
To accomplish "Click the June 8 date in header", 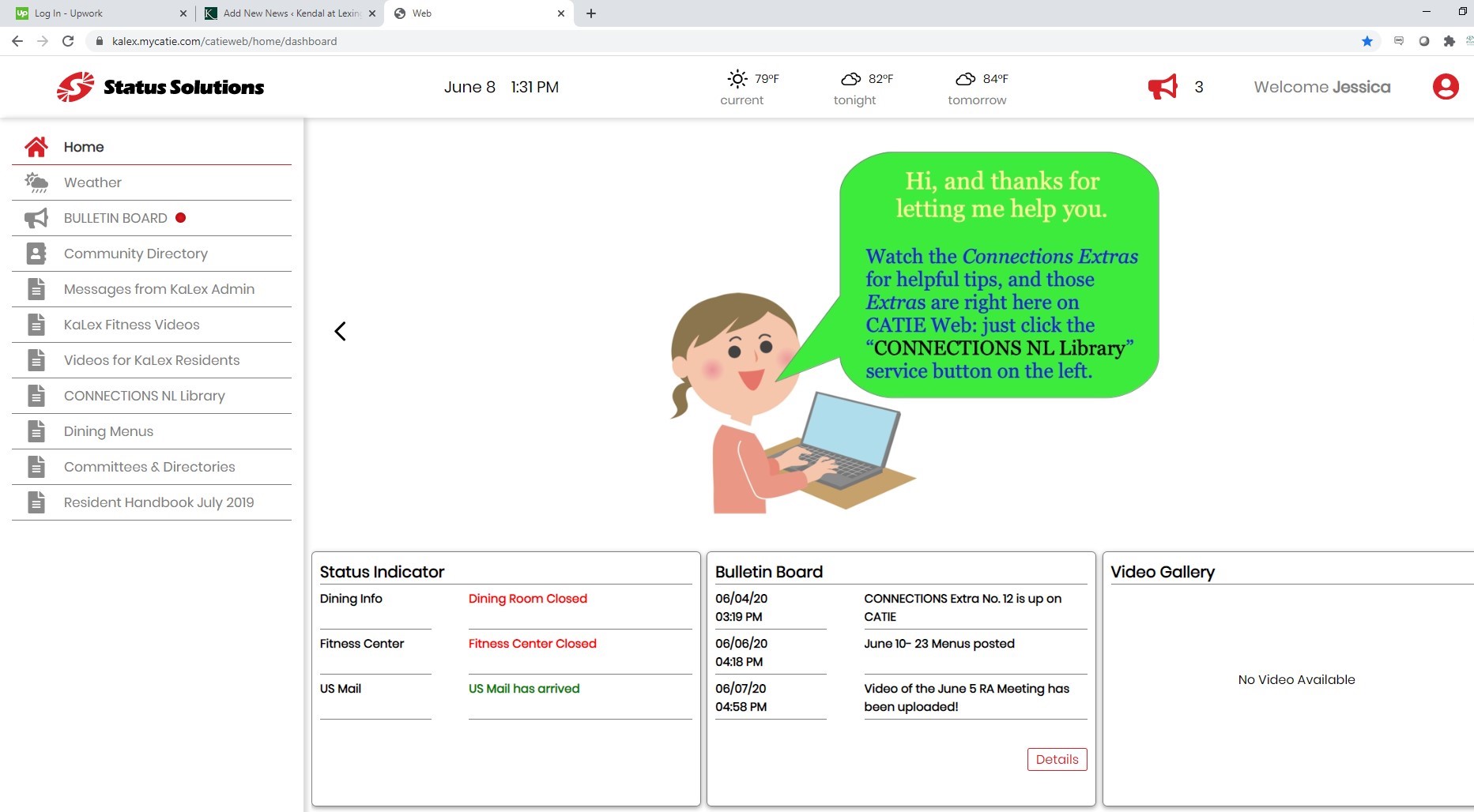I will [x=469, y=87].
